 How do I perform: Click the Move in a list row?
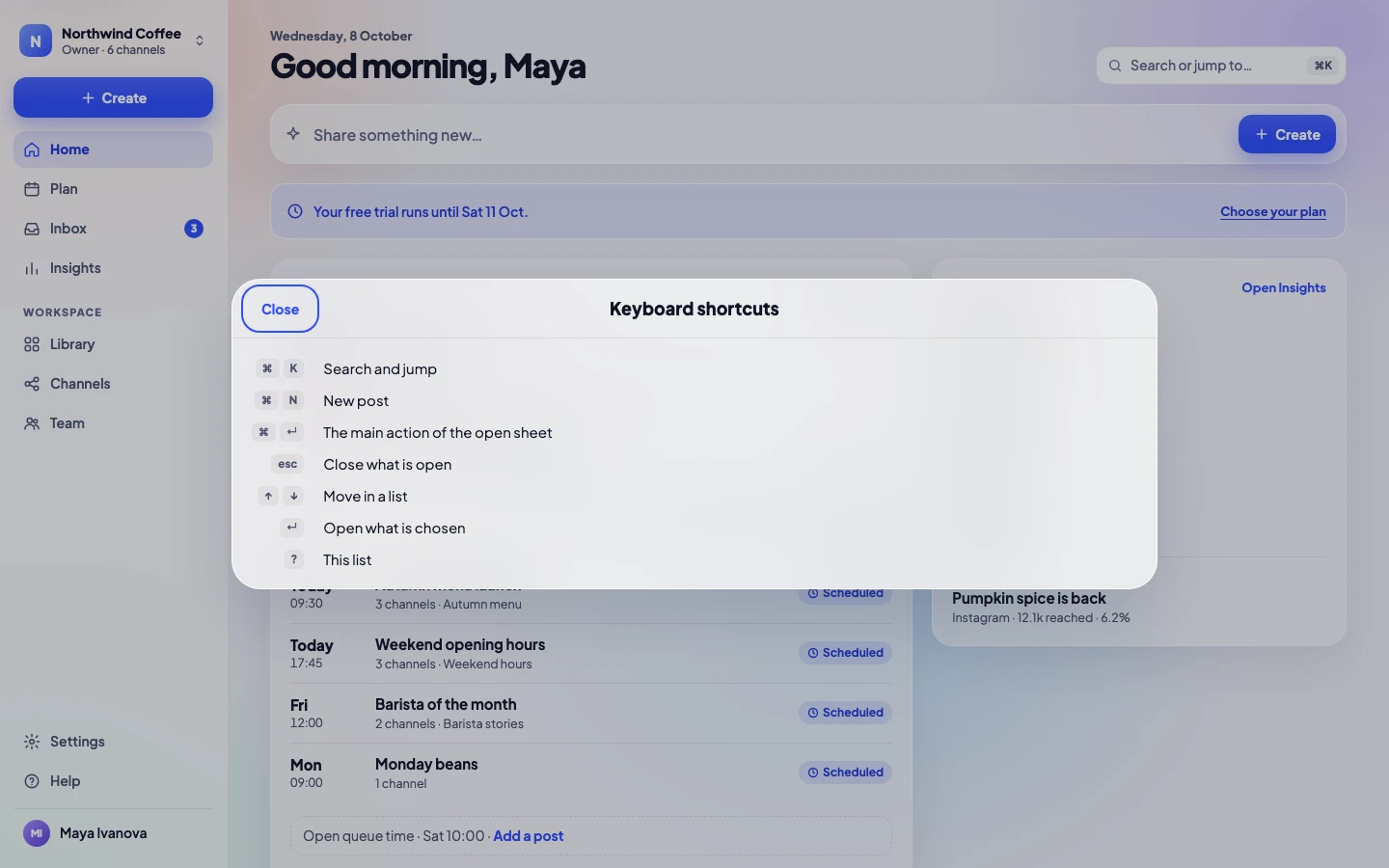tap(694, 496)
